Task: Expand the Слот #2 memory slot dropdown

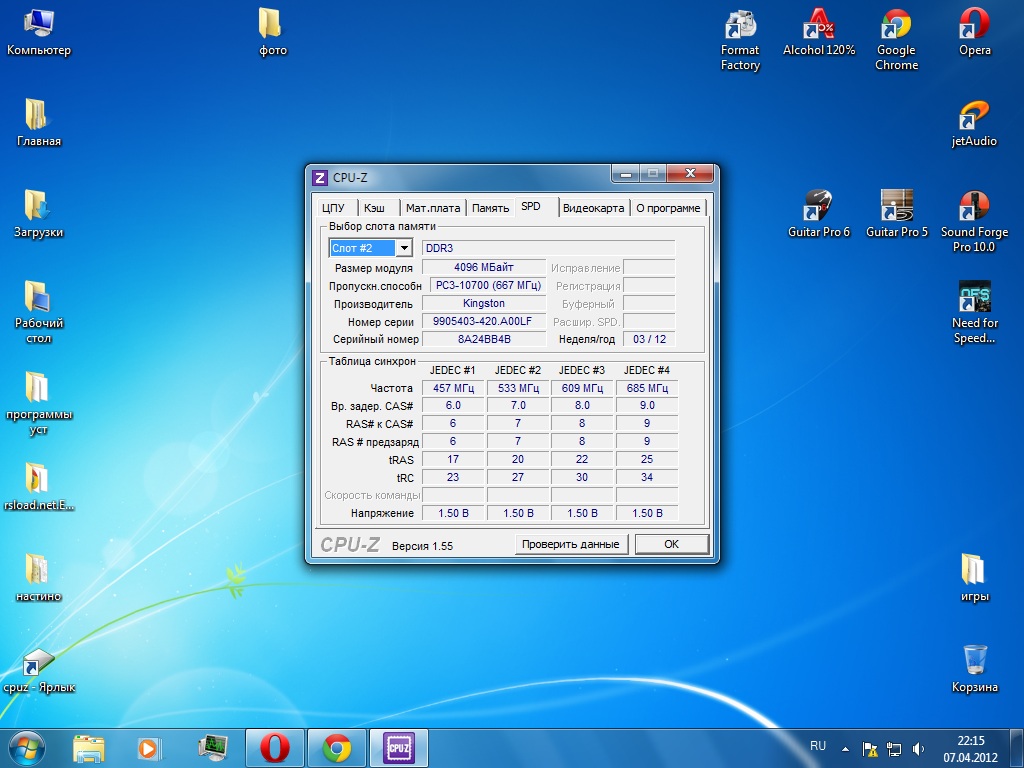Action: pyautogui.click(x=404, y=248)
